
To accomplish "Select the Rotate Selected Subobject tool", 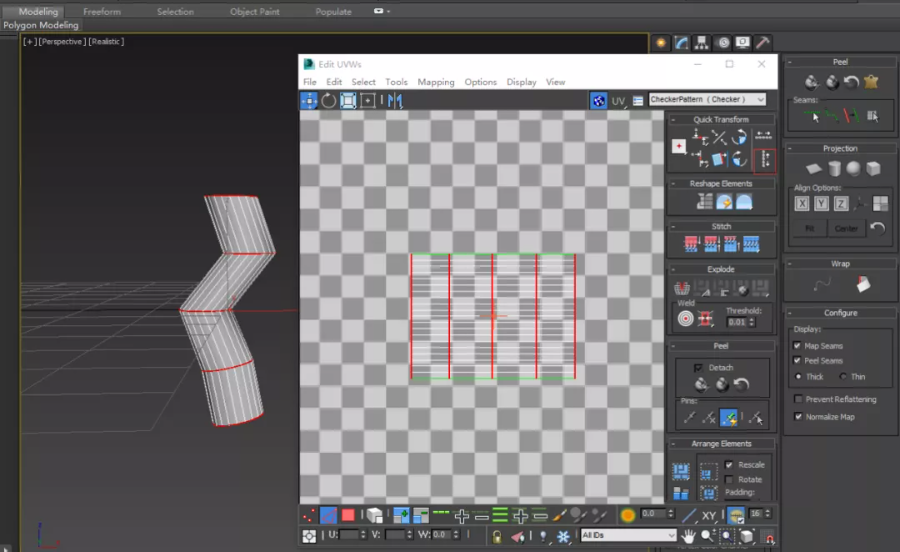I will 328,101.
